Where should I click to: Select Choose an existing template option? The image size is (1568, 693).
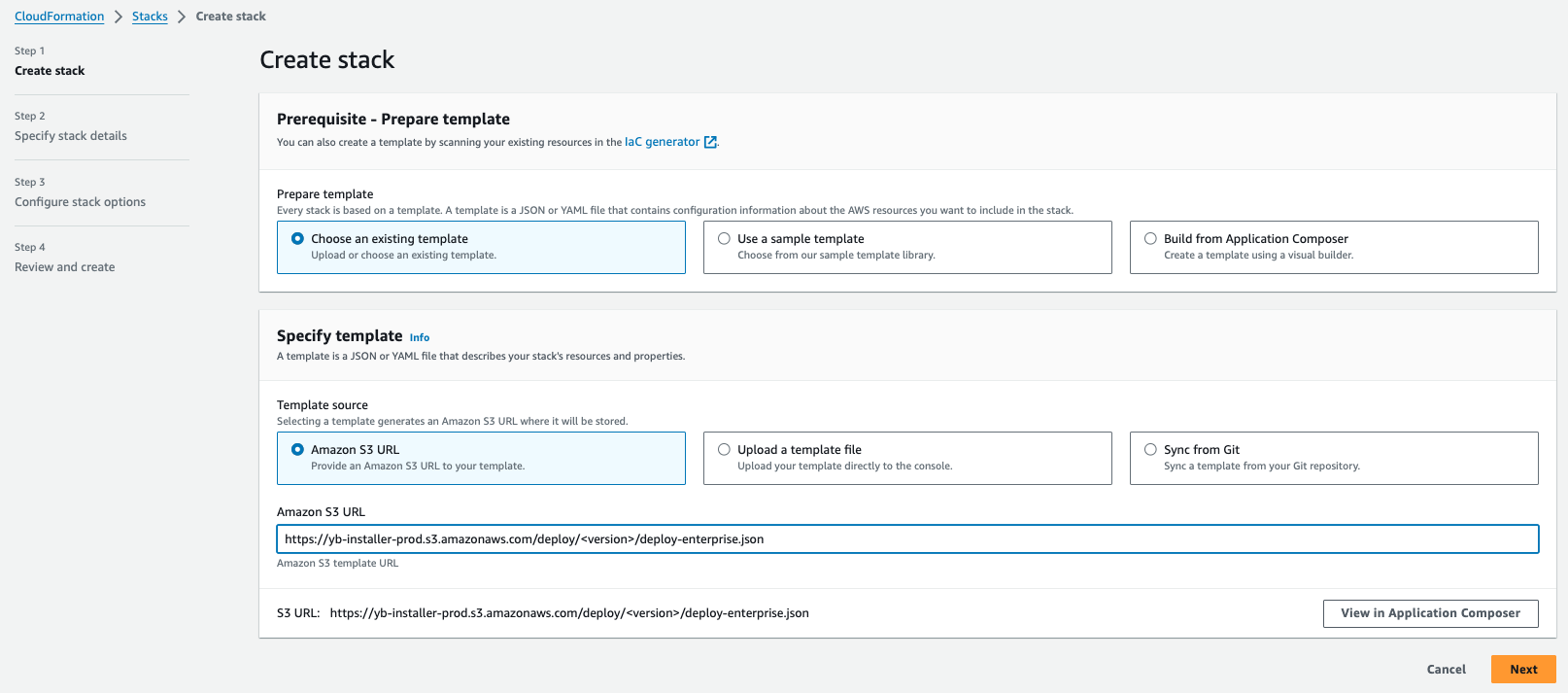pos(298,239)
